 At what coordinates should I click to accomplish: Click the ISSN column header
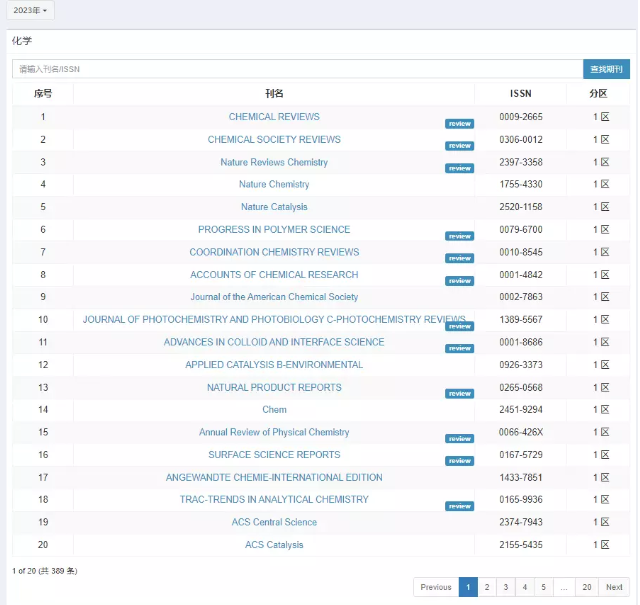point(521,93)
